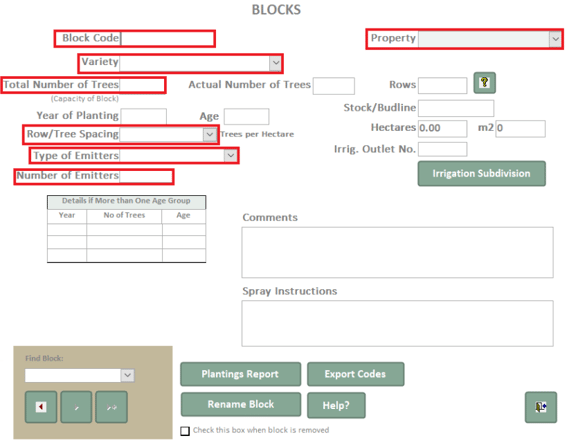Click the Help? button
The width and height of the screenshot is (569, 445).
coord(336,405)
